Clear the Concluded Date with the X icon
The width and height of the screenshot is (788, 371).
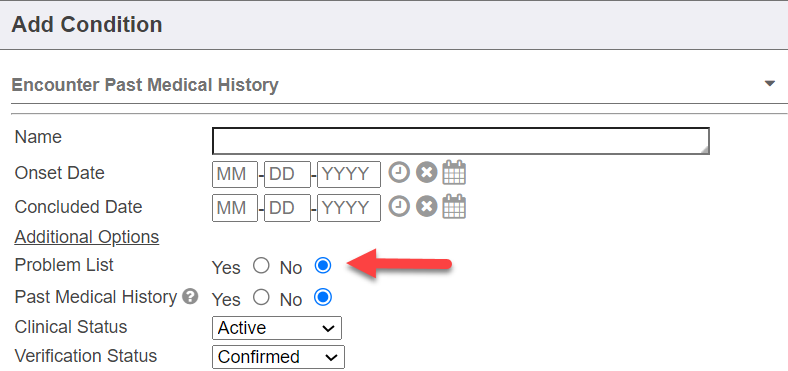(x=426, y=207)
